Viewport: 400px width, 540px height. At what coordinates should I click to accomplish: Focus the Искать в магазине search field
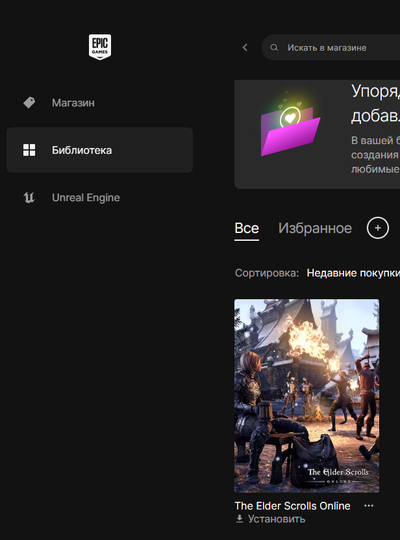(331, 48)
